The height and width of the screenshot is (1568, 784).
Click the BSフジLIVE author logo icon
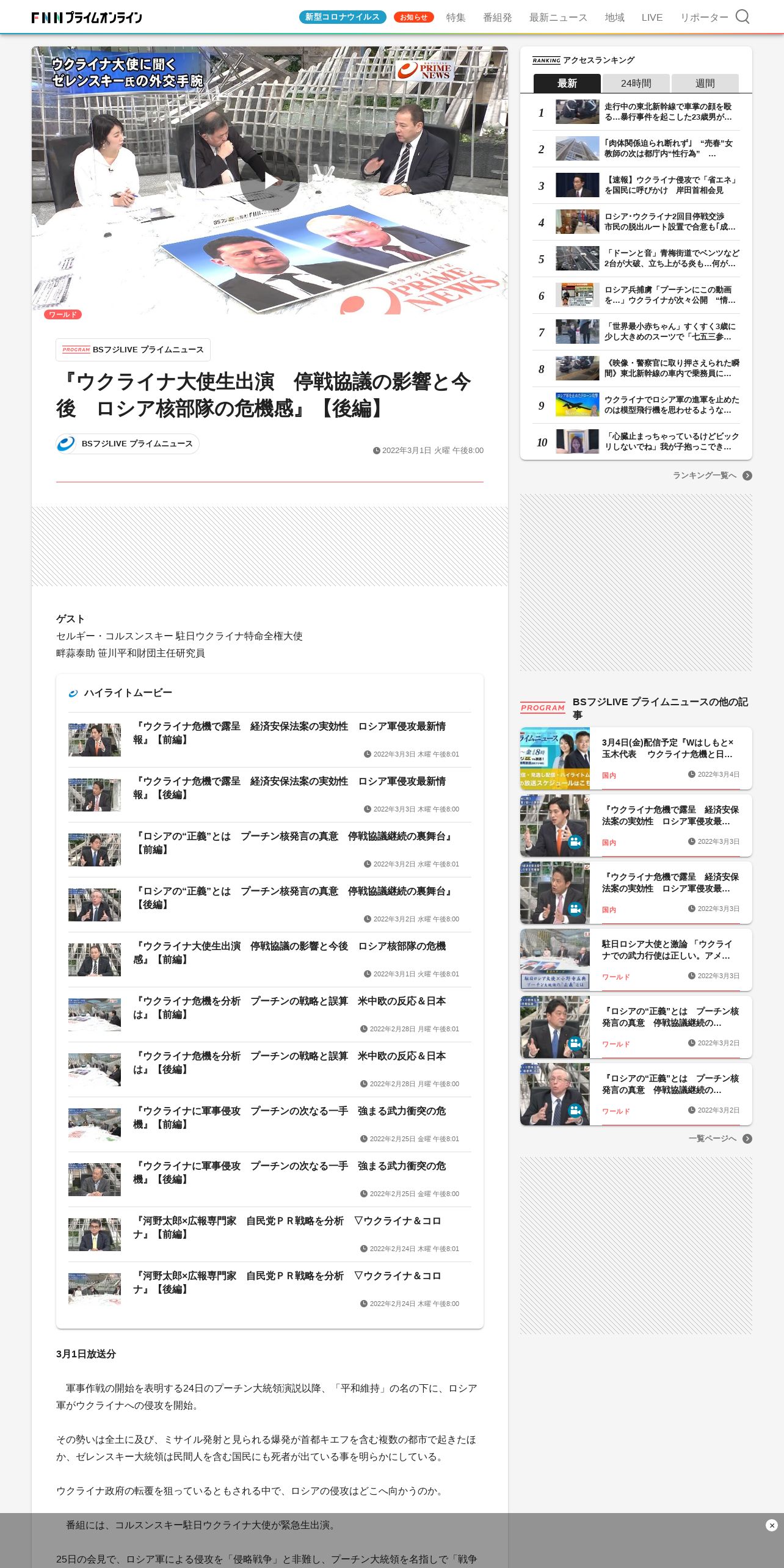pyautogui.click(x=66, y=444)
